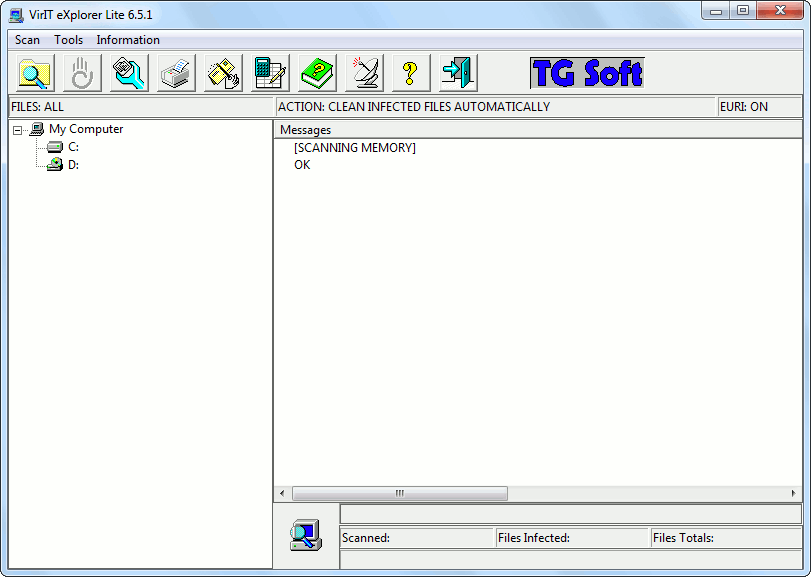
Task: Click the horizontal scrollbar left arrow
Action: tap(282, 493)
